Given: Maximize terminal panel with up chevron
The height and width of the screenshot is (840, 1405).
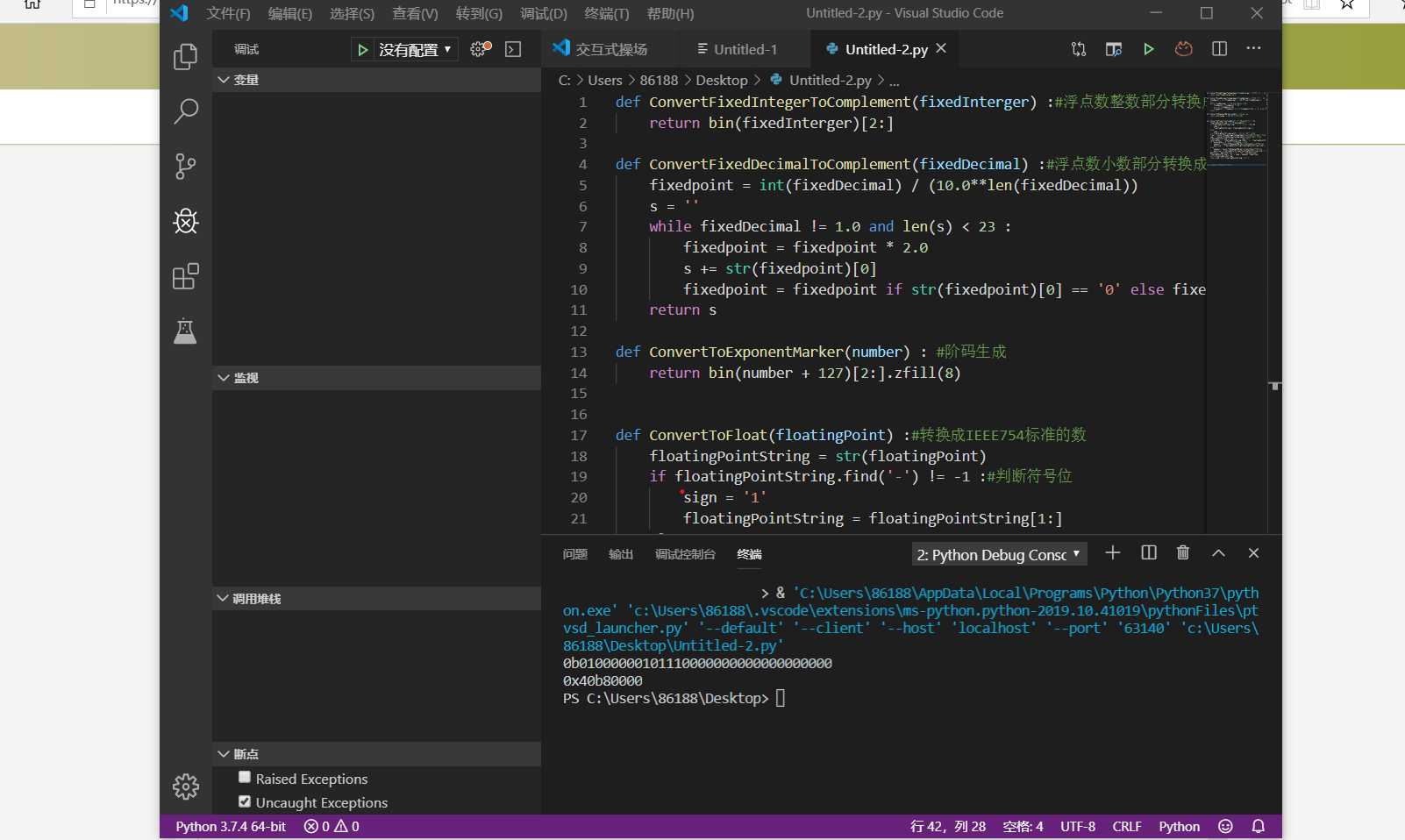Looking at the screenshot, I should [1218, 552].
